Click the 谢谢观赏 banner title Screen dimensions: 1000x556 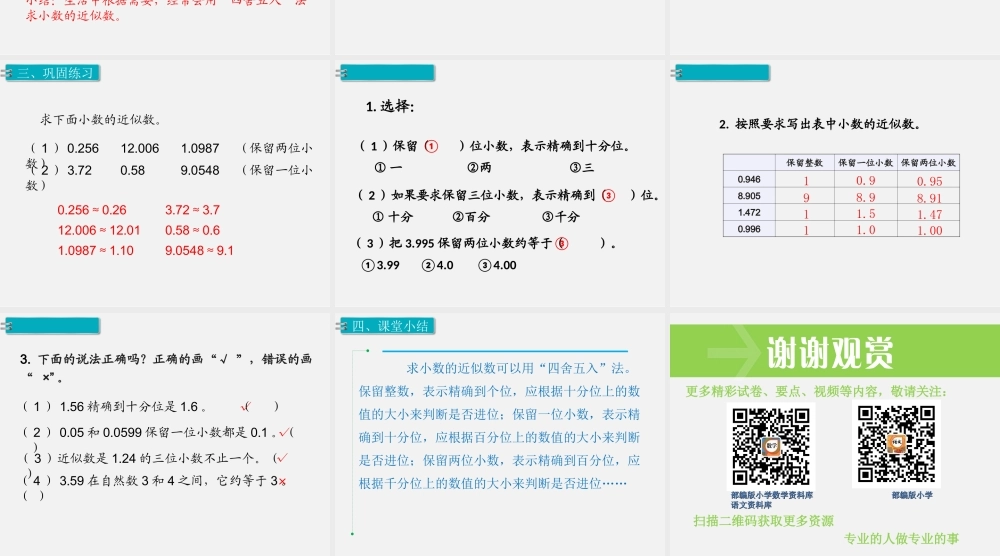830,352
